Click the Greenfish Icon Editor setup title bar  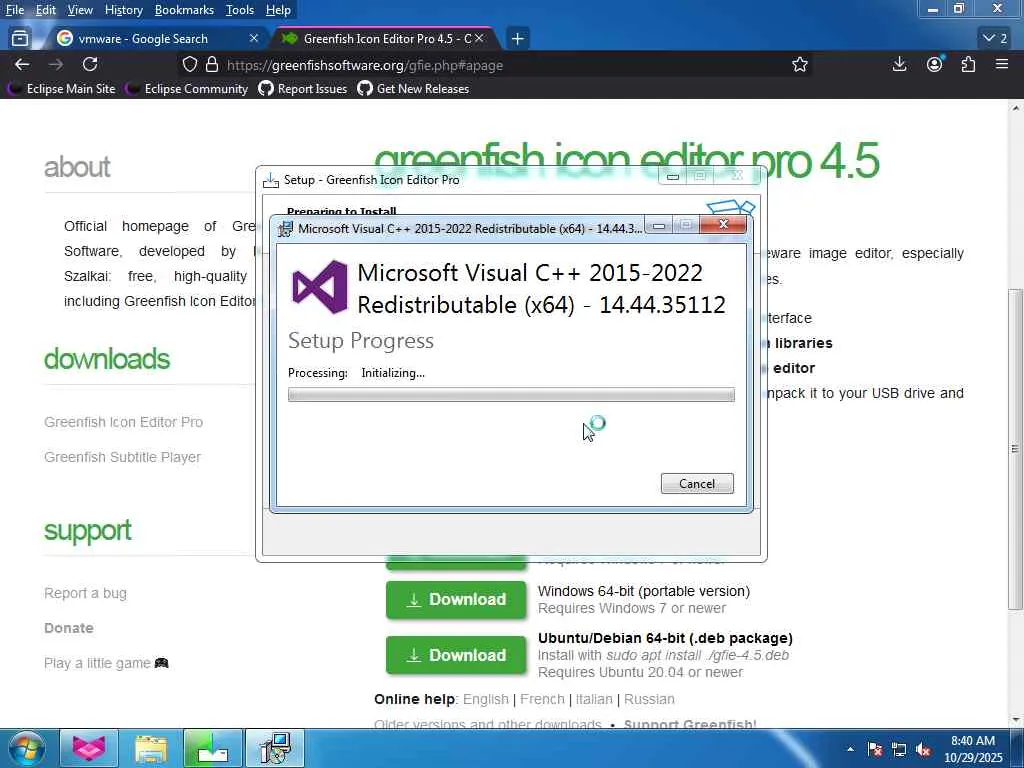pyautogui.click(x=457, y=180)
